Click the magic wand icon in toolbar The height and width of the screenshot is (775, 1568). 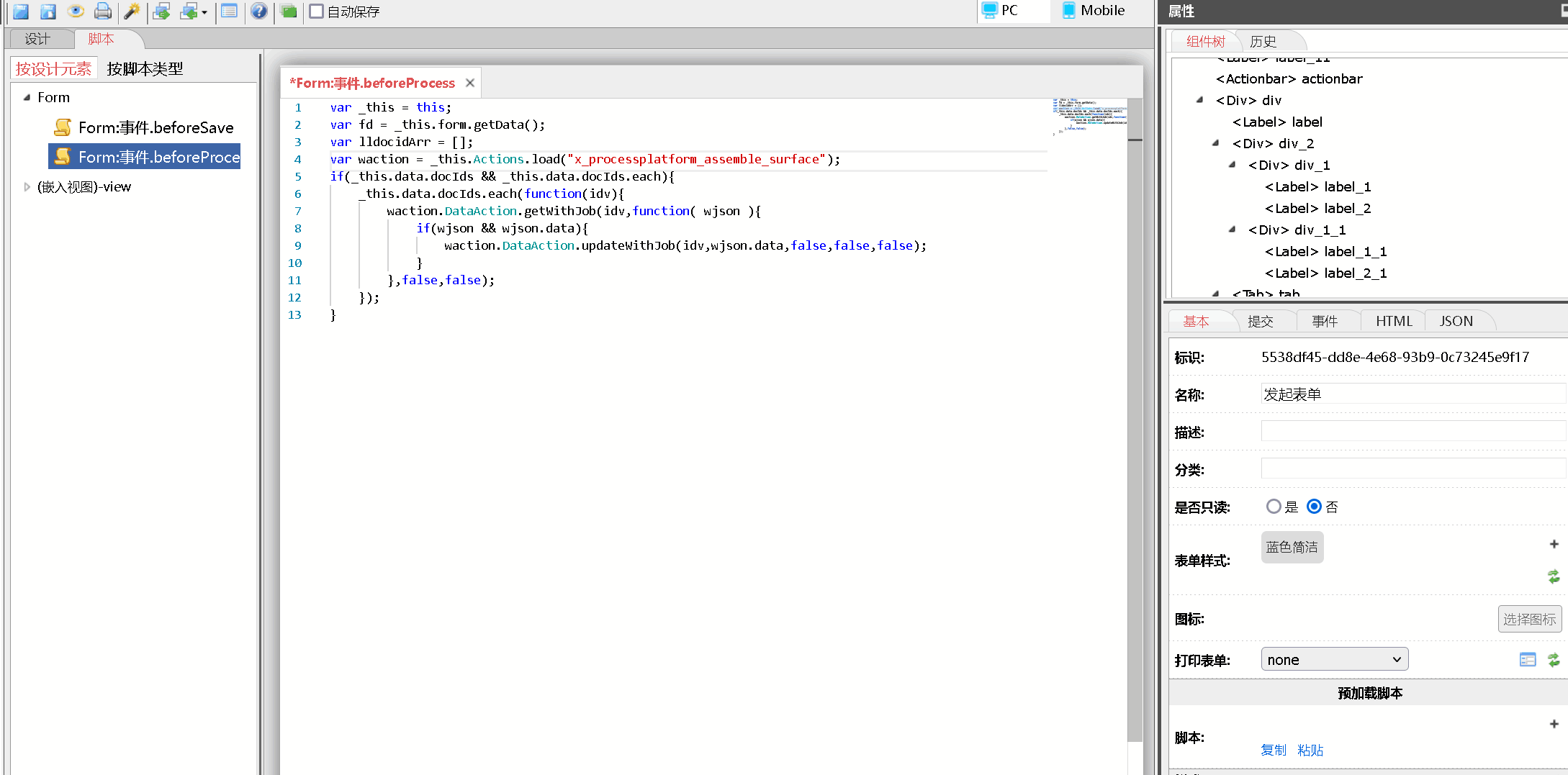coord(132,11)
